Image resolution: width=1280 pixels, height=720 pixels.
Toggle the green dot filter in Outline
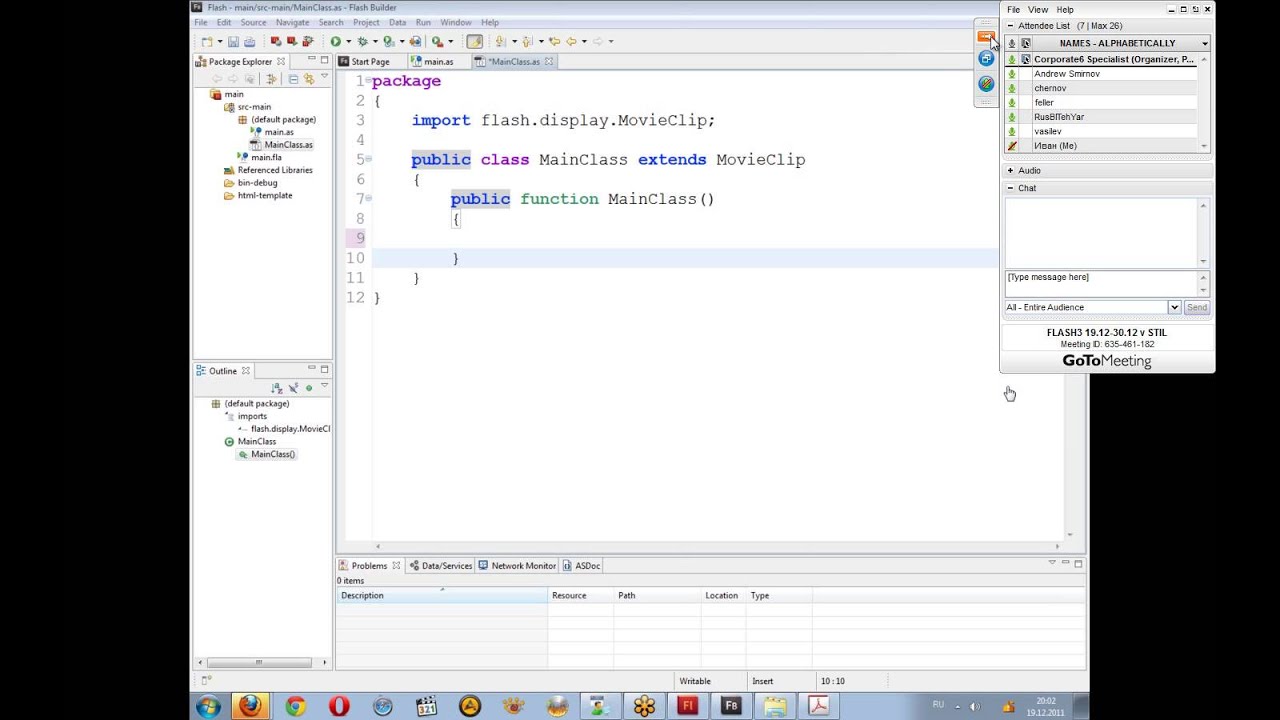point(309,388)
